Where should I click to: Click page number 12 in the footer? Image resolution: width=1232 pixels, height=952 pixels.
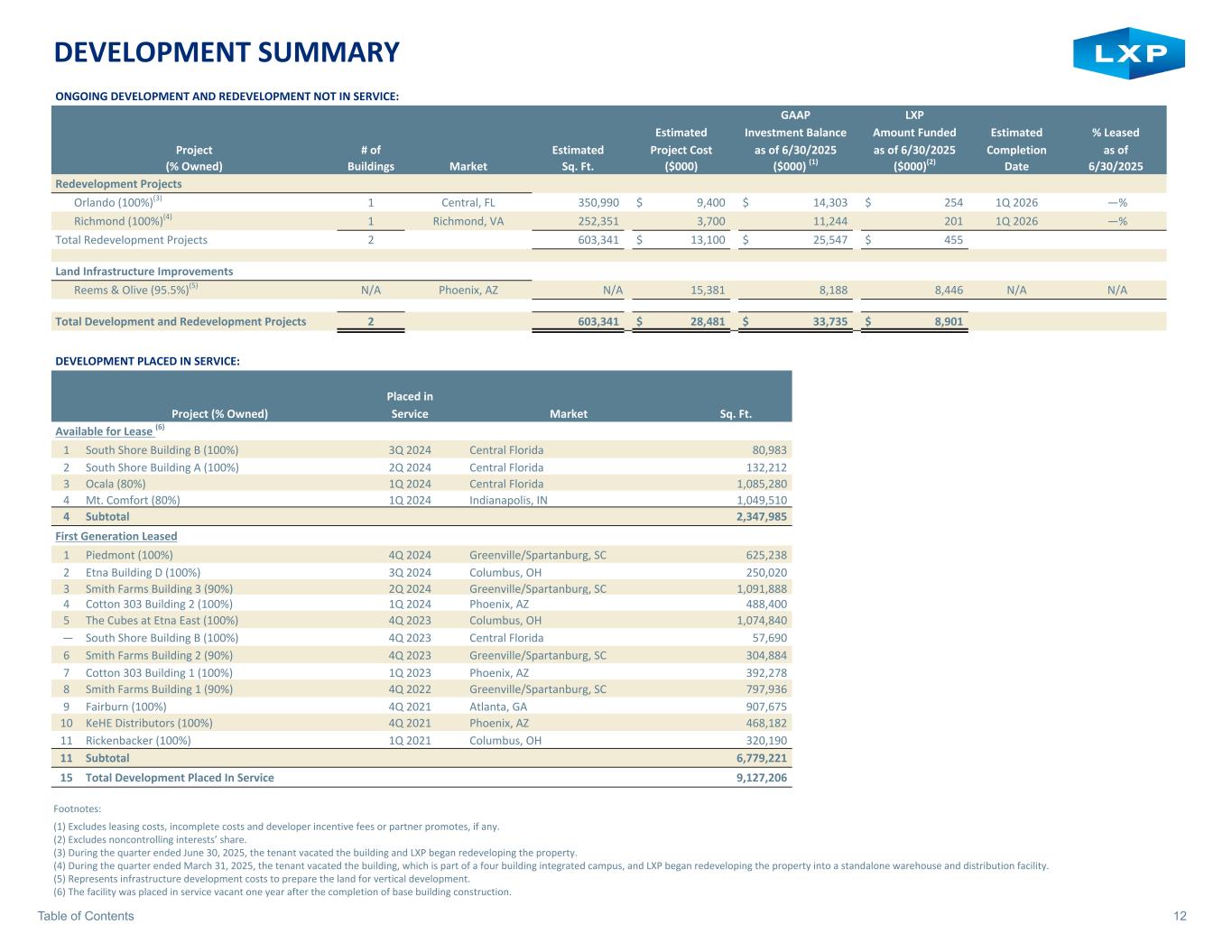click(x=1180, y=916)
